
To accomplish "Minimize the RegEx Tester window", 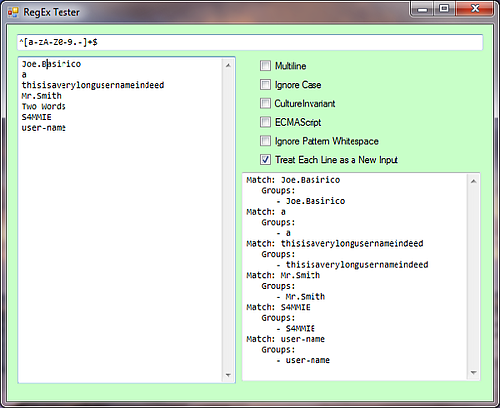I will click(422, 9).
